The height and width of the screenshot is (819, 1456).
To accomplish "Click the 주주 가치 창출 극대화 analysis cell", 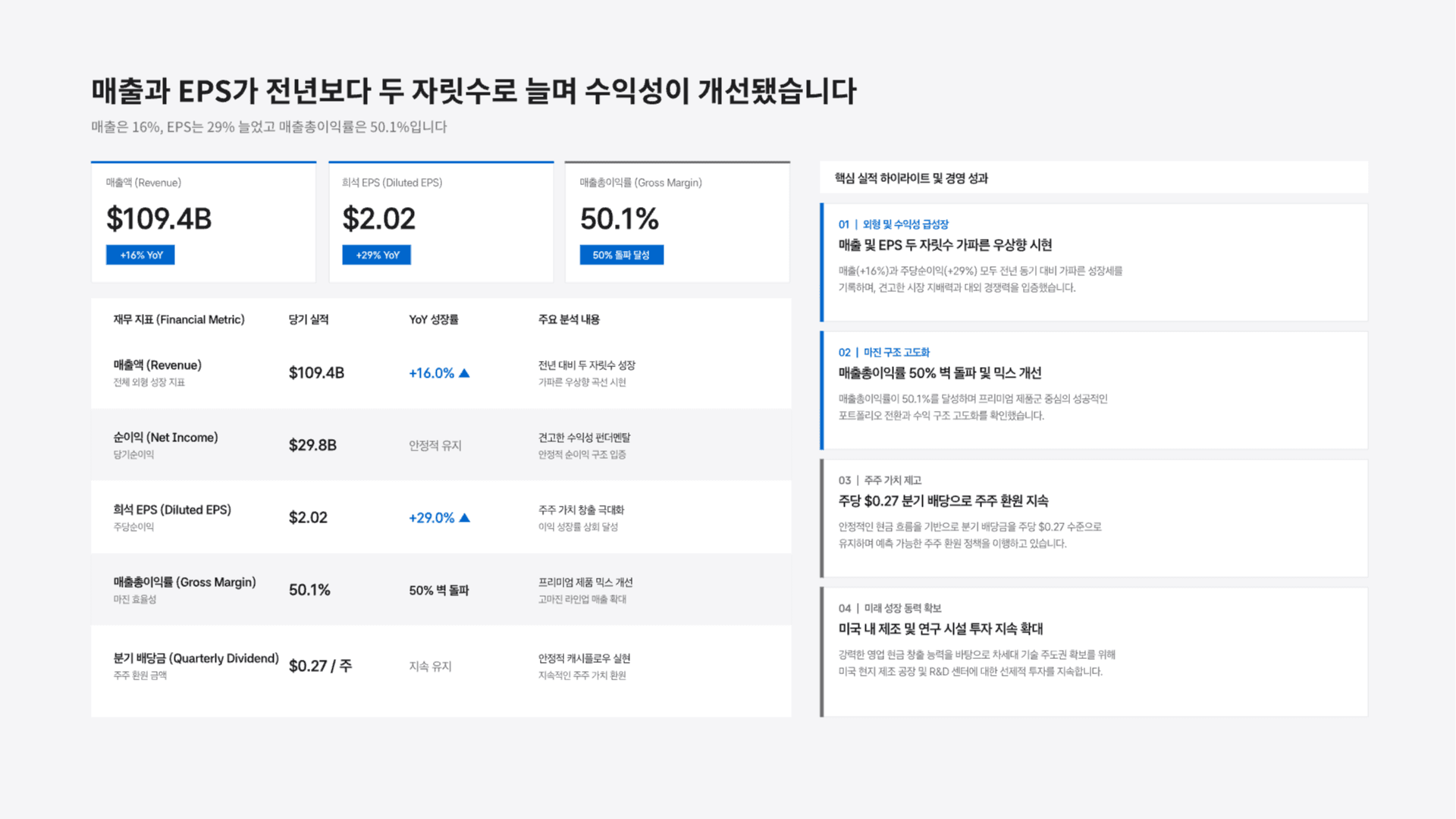I will (581, 510).
